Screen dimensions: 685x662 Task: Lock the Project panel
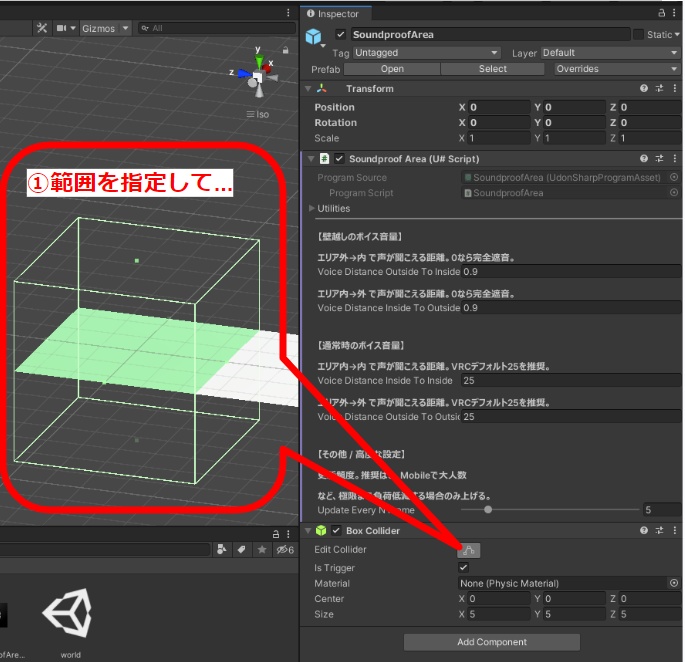(276, 534)
